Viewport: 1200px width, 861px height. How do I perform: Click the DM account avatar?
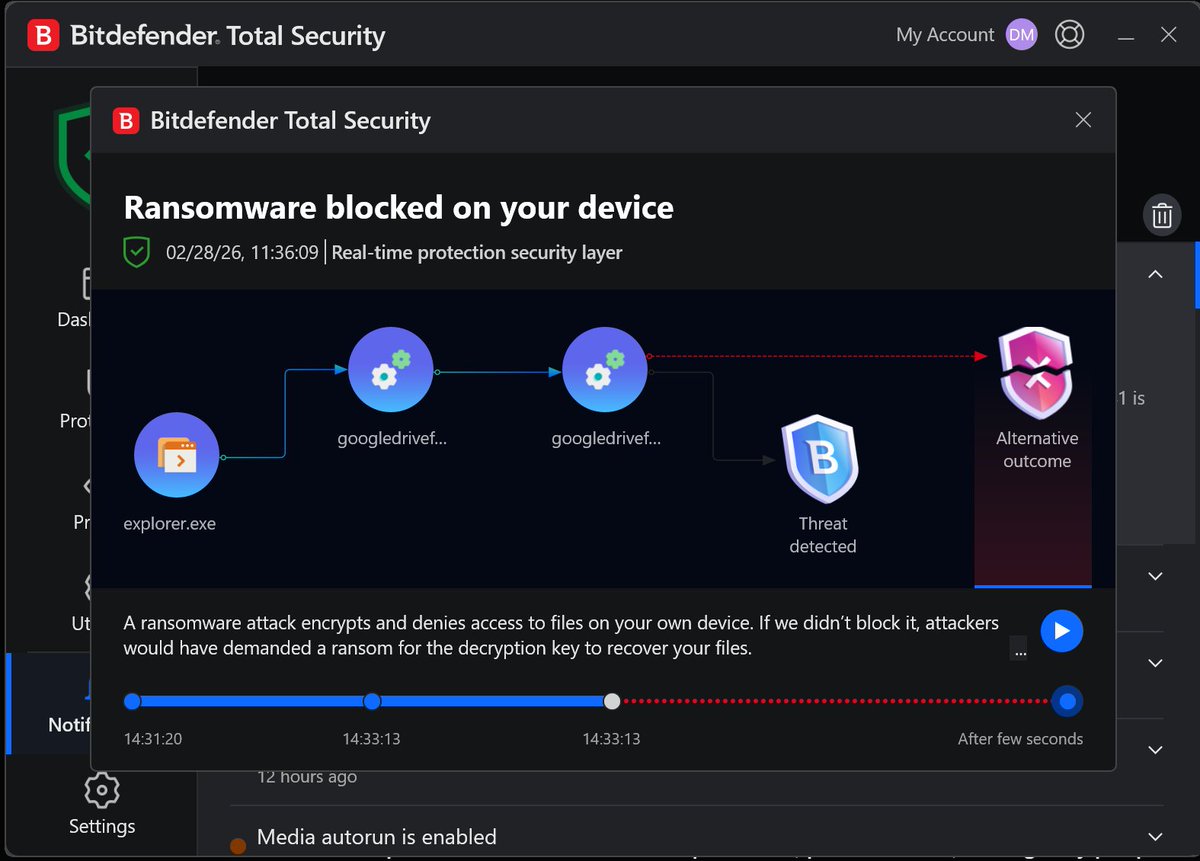pyautogui.click(x=1021, y=35)
